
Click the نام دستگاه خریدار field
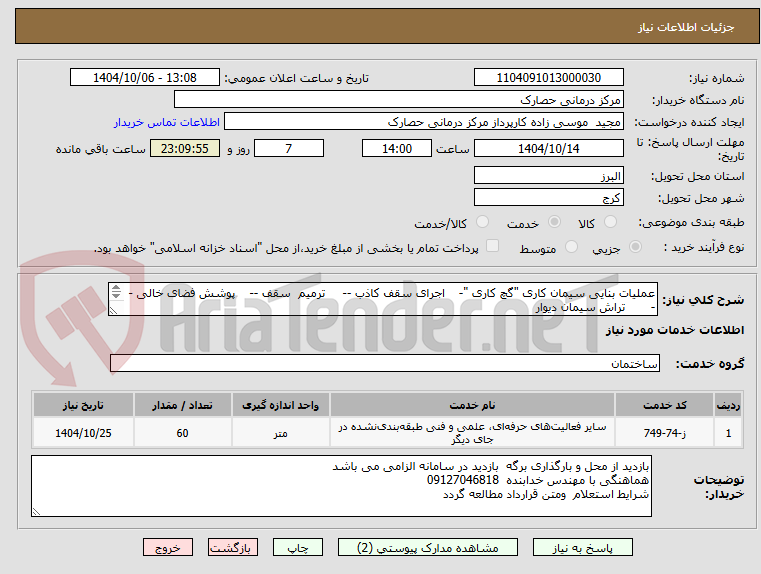coord(398,99)
